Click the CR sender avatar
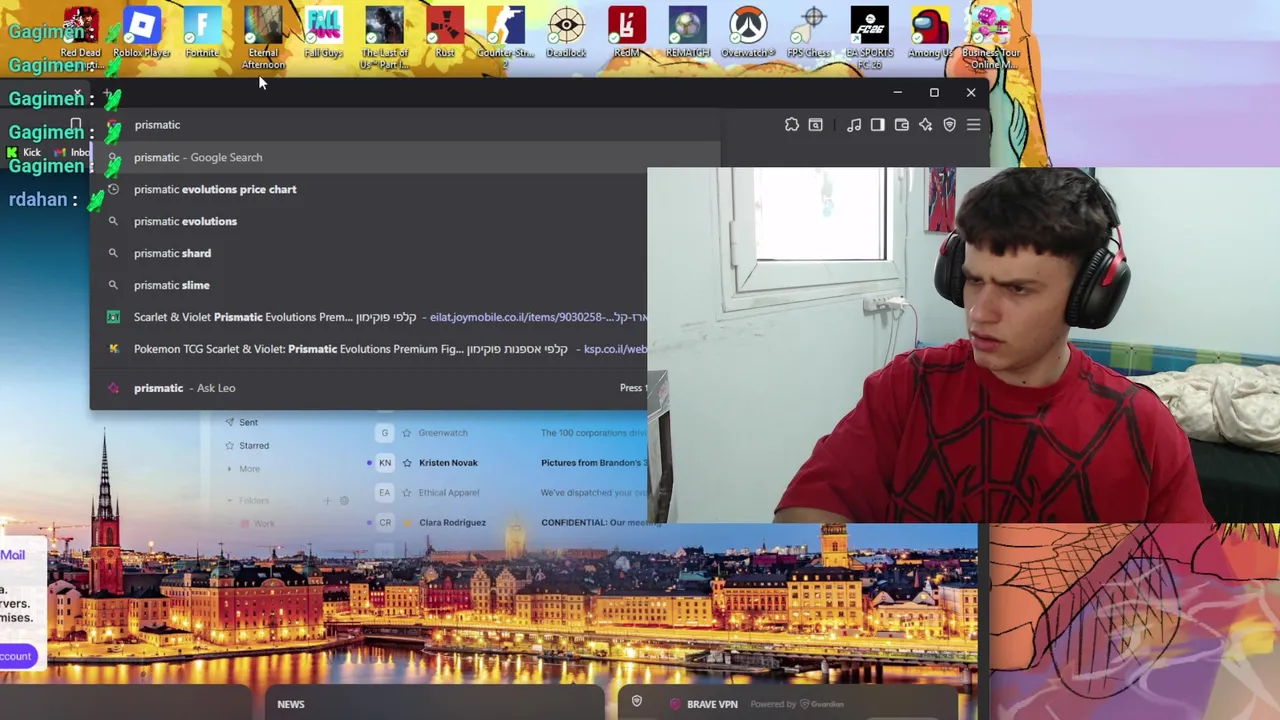1280x720 pixels. tap(385, 523)
